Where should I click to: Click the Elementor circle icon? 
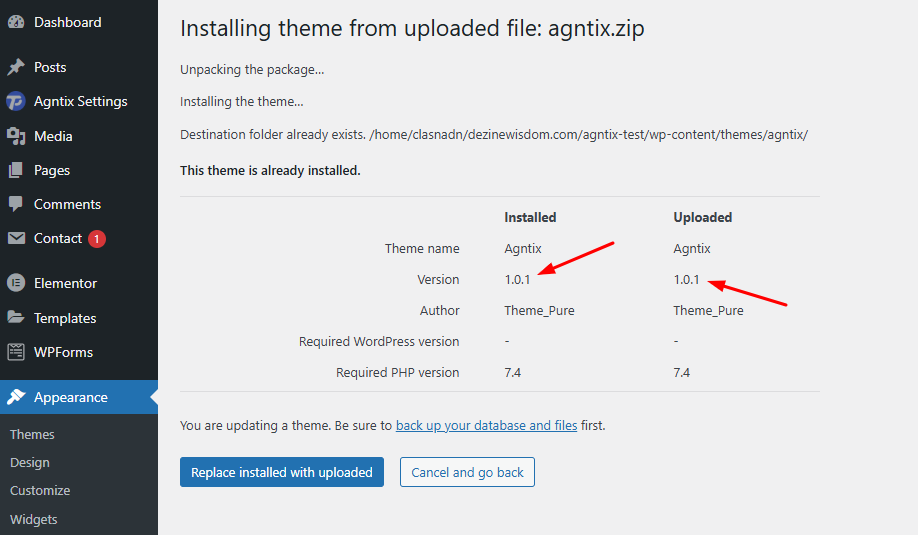click(x=16, y=283)
